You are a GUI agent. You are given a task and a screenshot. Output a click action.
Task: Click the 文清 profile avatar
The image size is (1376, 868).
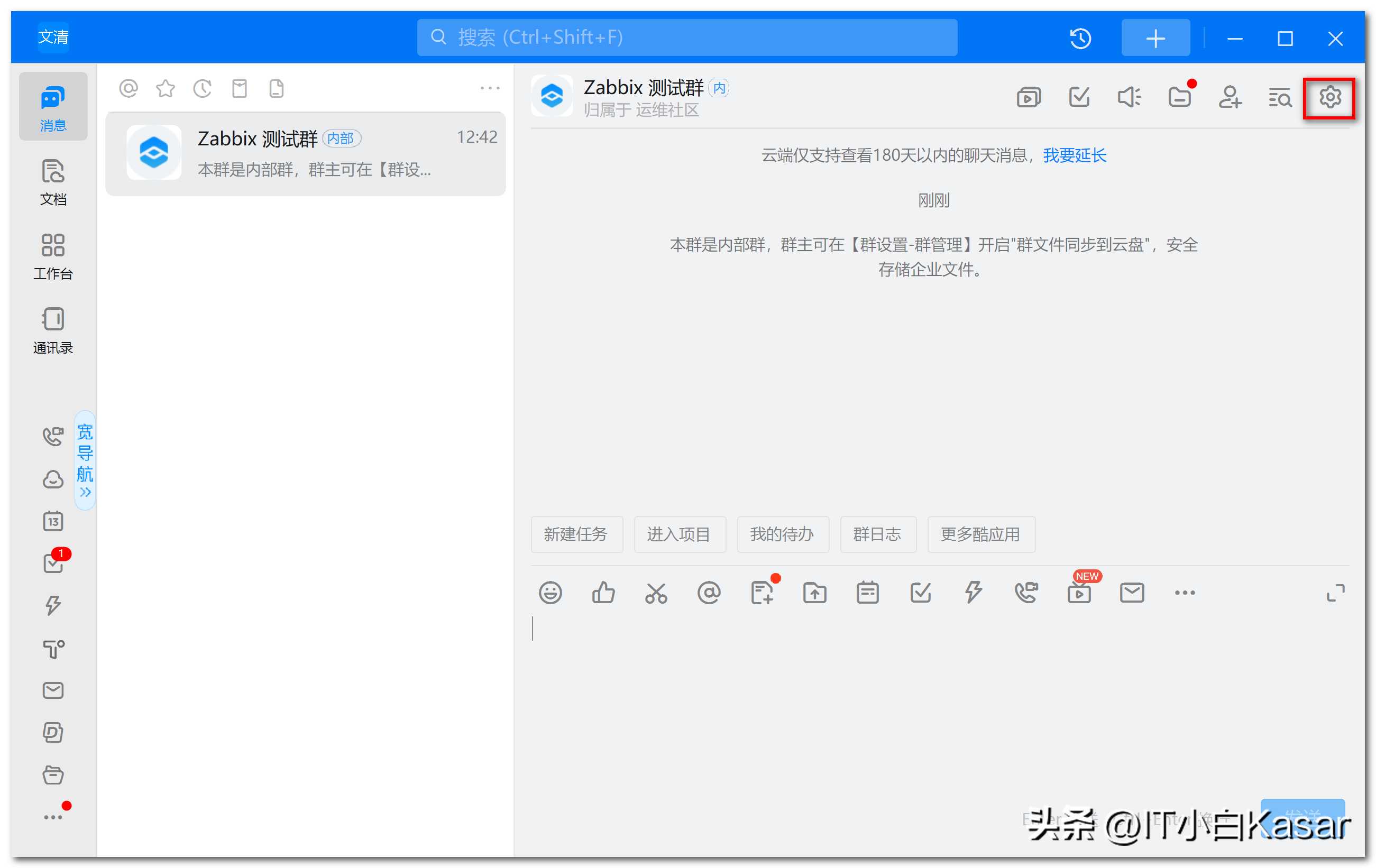click(x=53, y=37)
